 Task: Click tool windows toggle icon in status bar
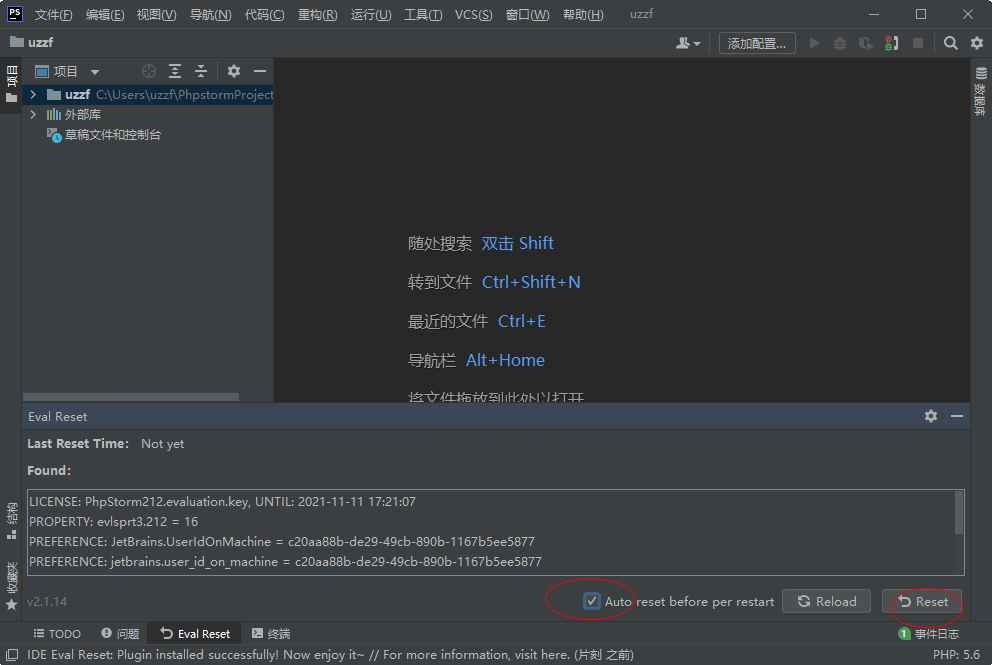point(12,654)
